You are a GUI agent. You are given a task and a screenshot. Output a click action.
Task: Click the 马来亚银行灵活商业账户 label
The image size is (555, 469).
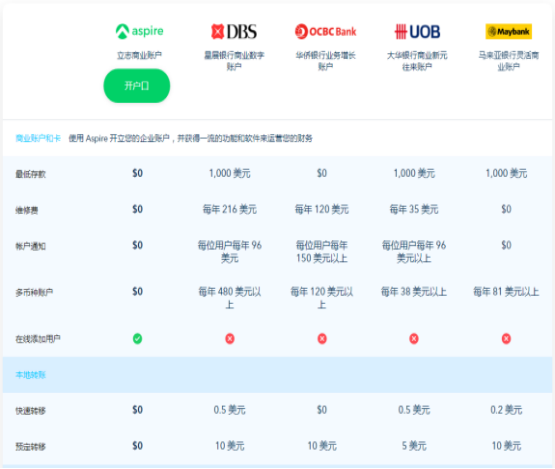click(509, 61)
